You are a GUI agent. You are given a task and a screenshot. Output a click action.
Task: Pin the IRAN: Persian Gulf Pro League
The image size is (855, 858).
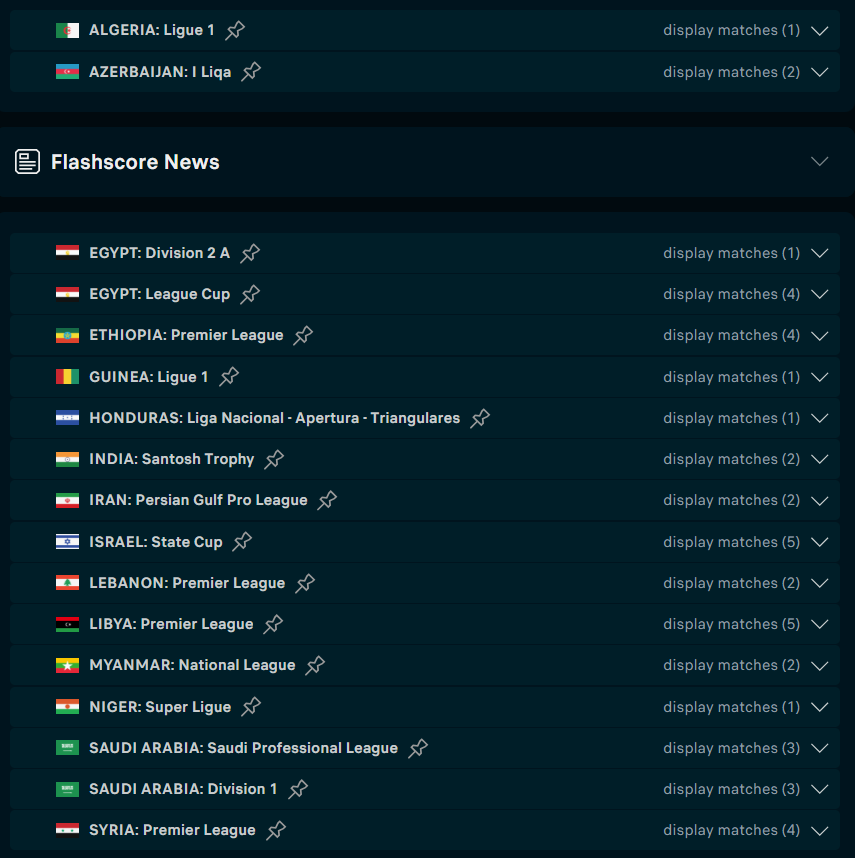[x=328, y=500]
